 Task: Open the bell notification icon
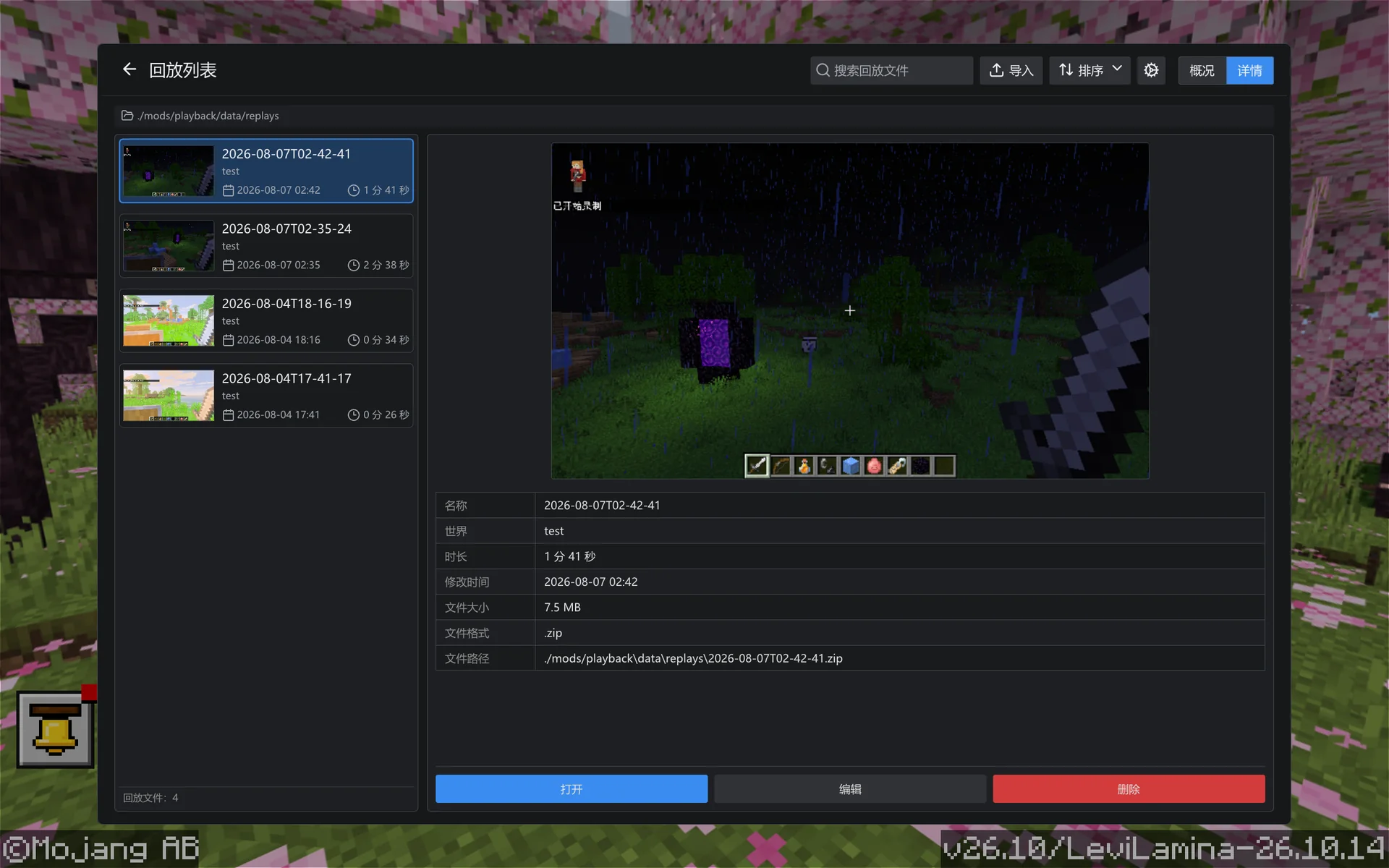click(56, 729)
